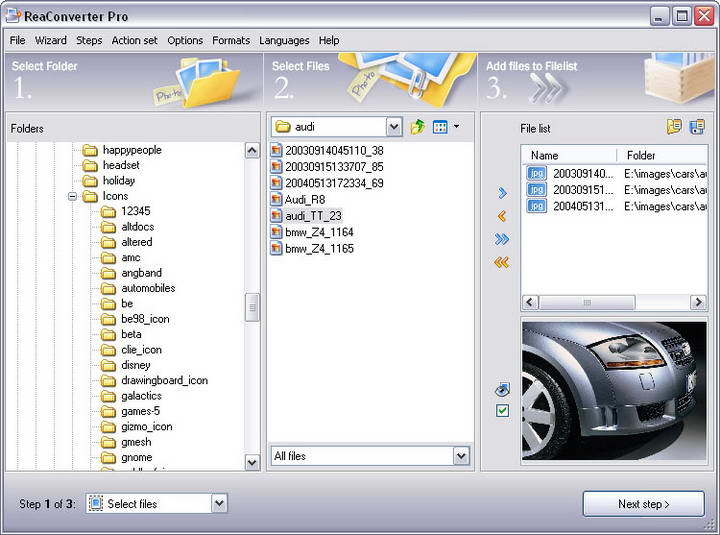Click the Next step button
Screen dimensions: 720x535
[643, 504]
